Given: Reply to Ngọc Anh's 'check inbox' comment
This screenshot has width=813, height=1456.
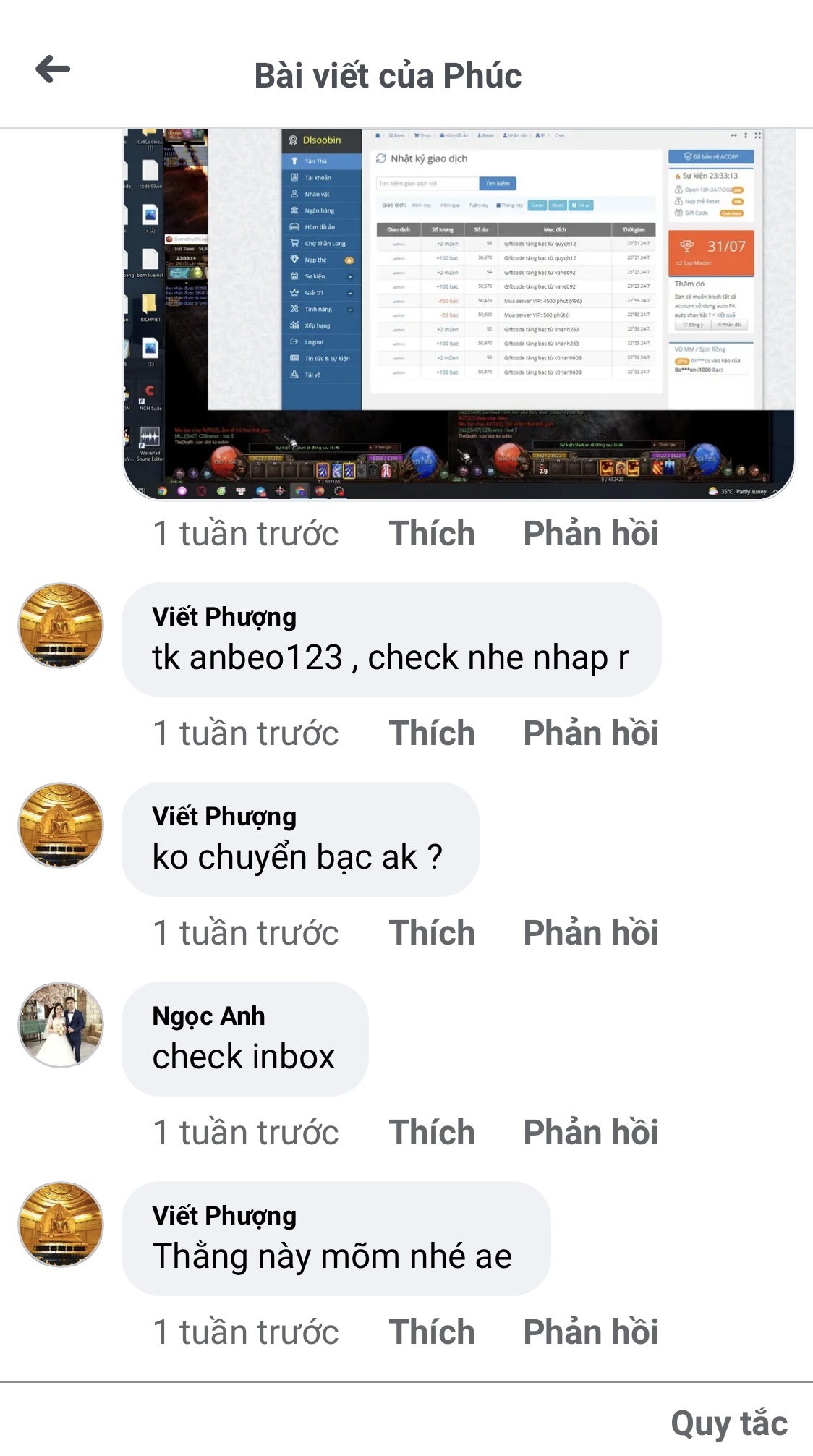Looking at the screenshot, I should 591,1133.
